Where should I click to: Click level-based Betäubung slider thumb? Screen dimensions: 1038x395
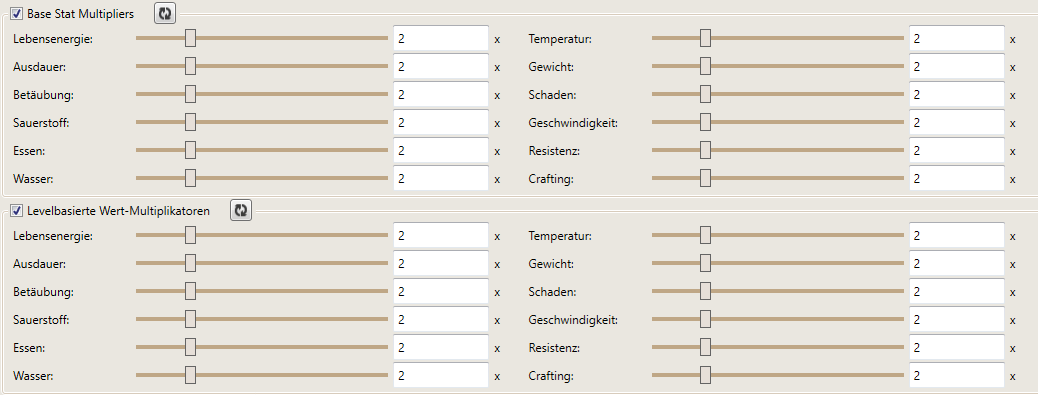[x=191, y=291]
